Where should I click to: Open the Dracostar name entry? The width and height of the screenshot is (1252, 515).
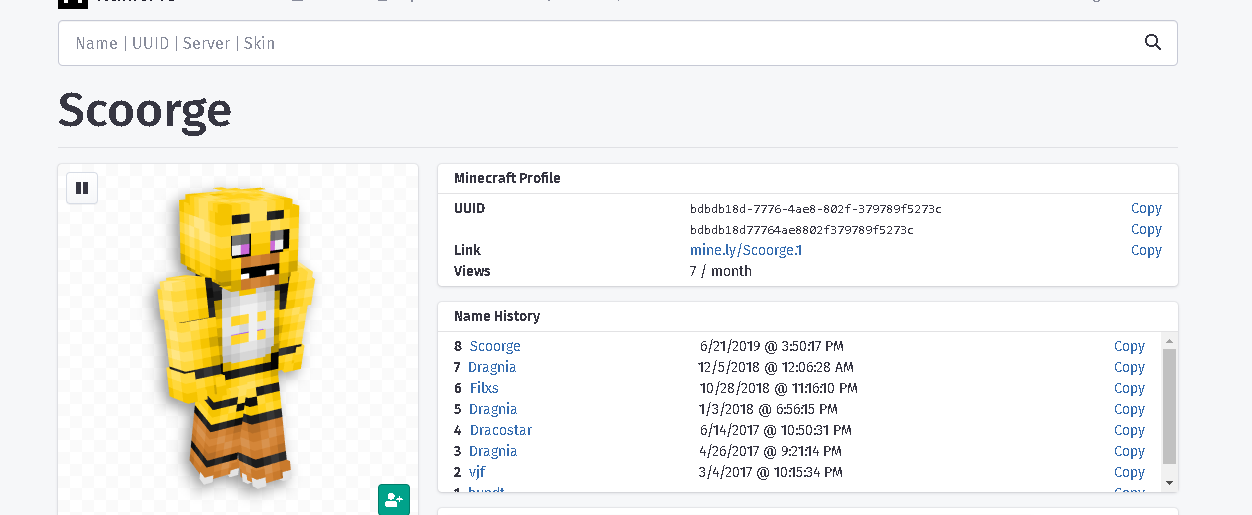(x=501, y=430)
